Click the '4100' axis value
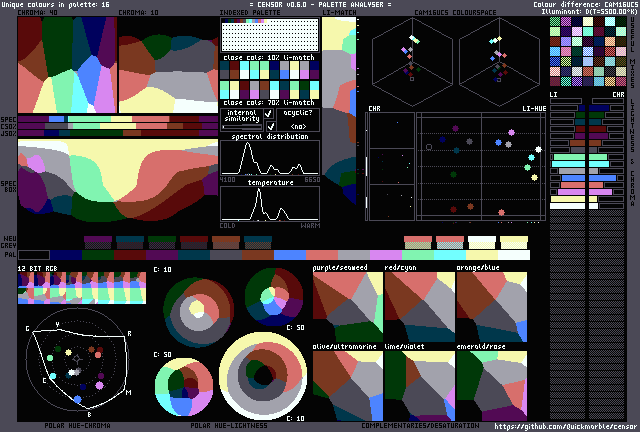 click(x=228, y=180)
